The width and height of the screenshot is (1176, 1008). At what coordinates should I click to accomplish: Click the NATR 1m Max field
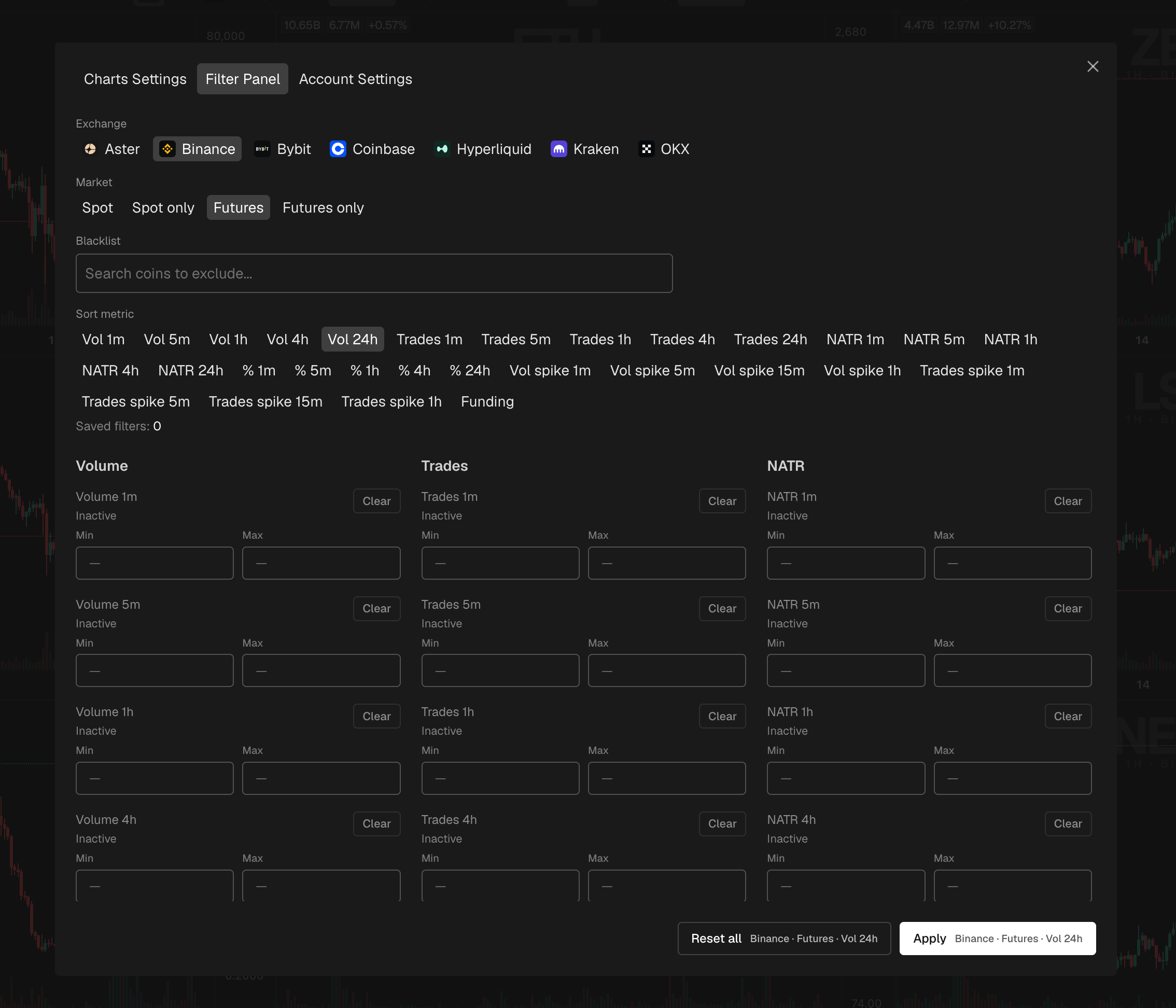[1013, 563]
